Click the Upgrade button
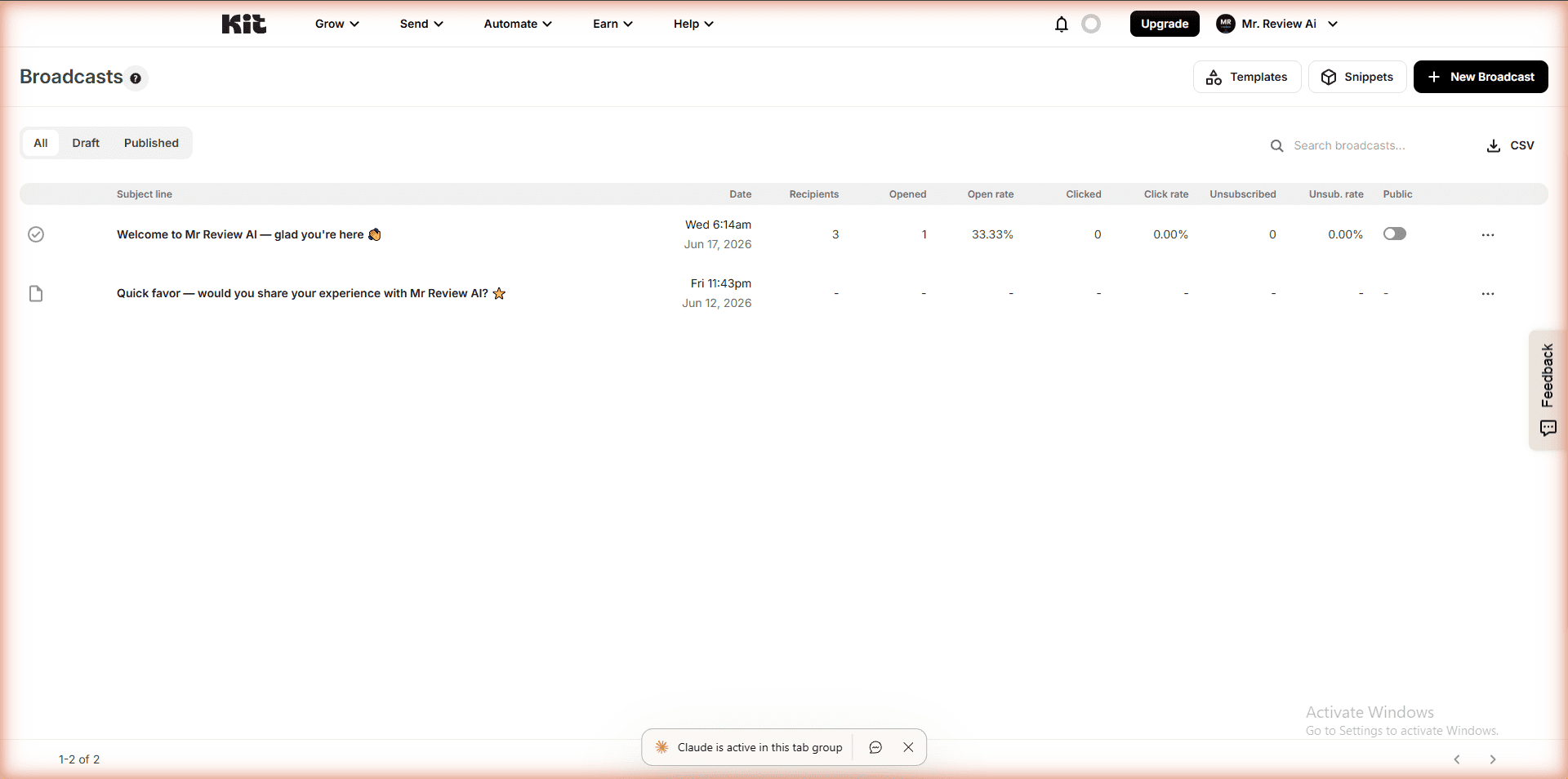 tap(1165, 24)
